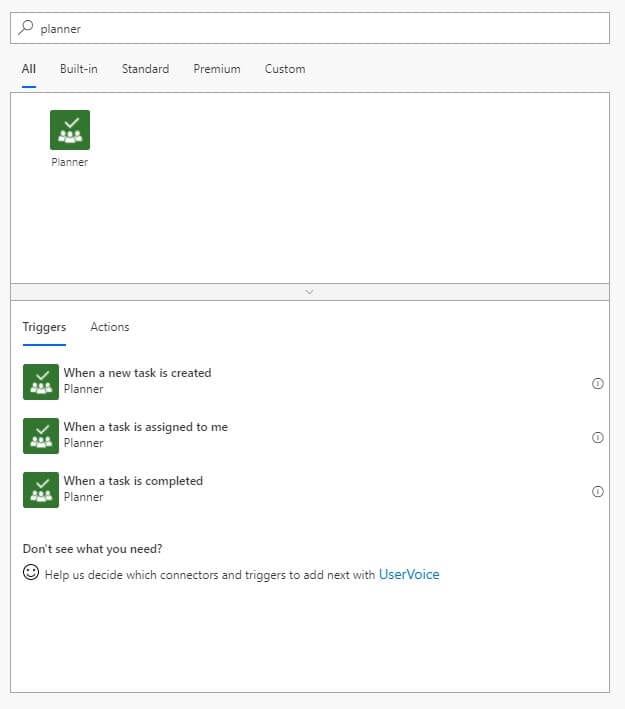Show info for 'When a new task is created'

(597, 383)
